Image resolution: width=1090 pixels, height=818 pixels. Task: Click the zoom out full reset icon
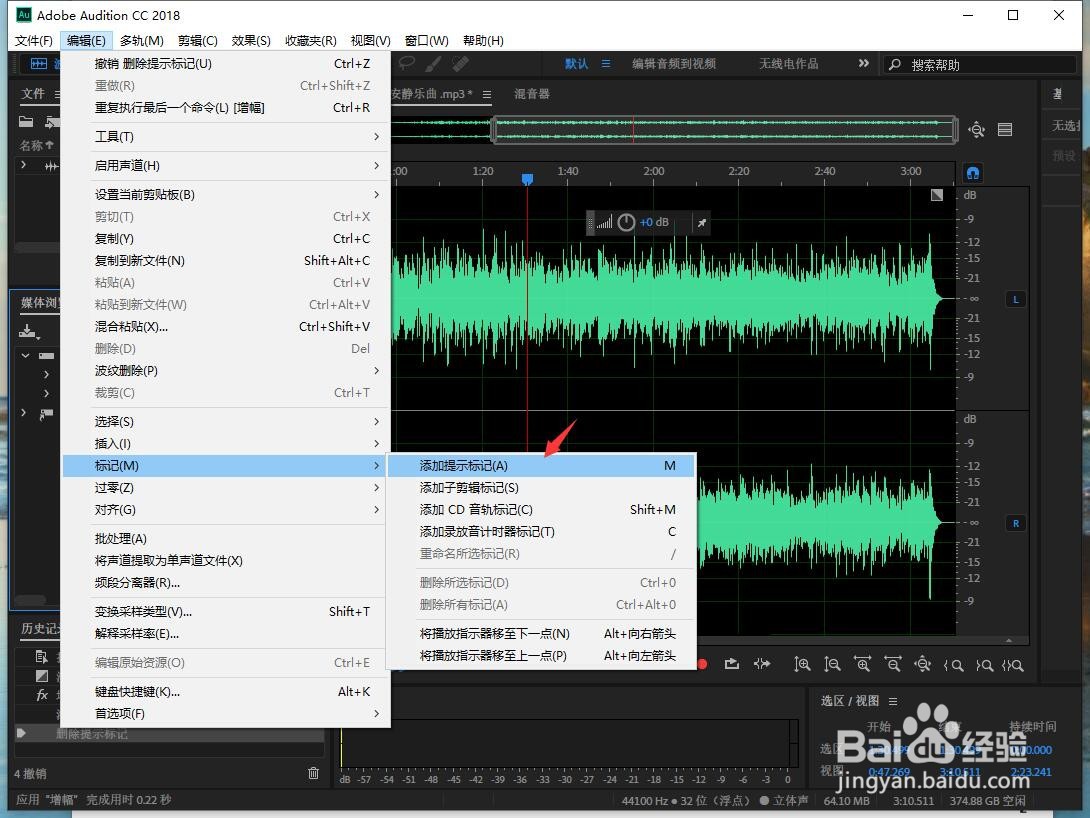922,664
